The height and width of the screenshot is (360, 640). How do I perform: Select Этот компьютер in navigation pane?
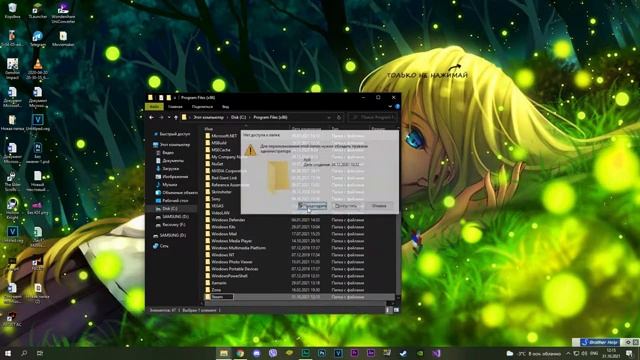(172, 144)
